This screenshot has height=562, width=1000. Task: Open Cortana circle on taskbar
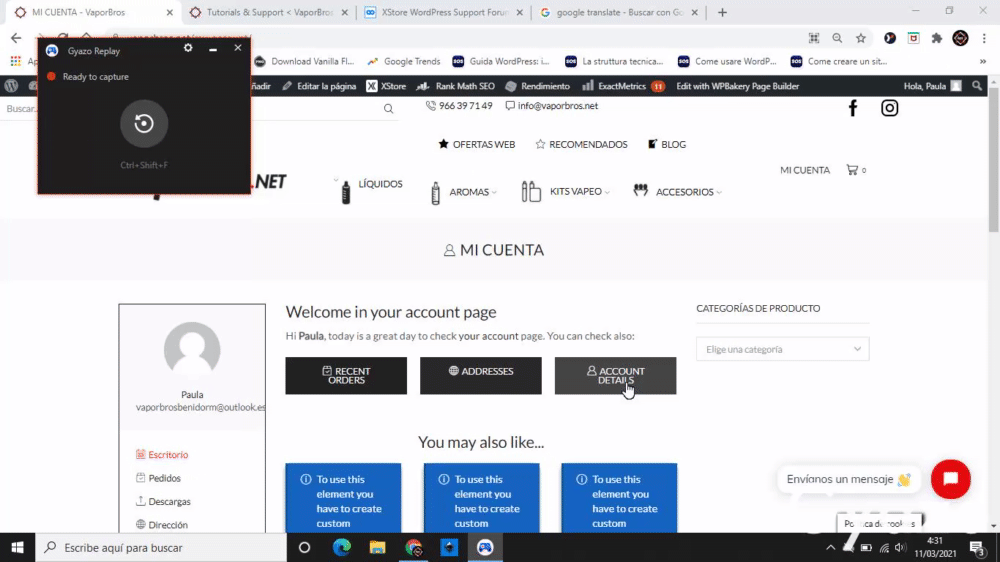pyautogui.click(x=304, y=547)
